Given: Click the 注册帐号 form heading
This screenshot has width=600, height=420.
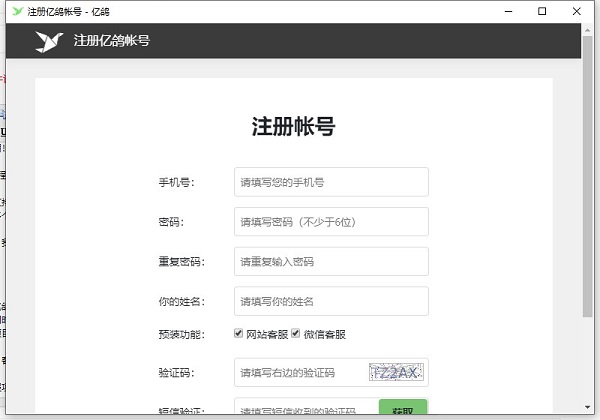Looking at the screenshot, I should [x=293, y=127].
